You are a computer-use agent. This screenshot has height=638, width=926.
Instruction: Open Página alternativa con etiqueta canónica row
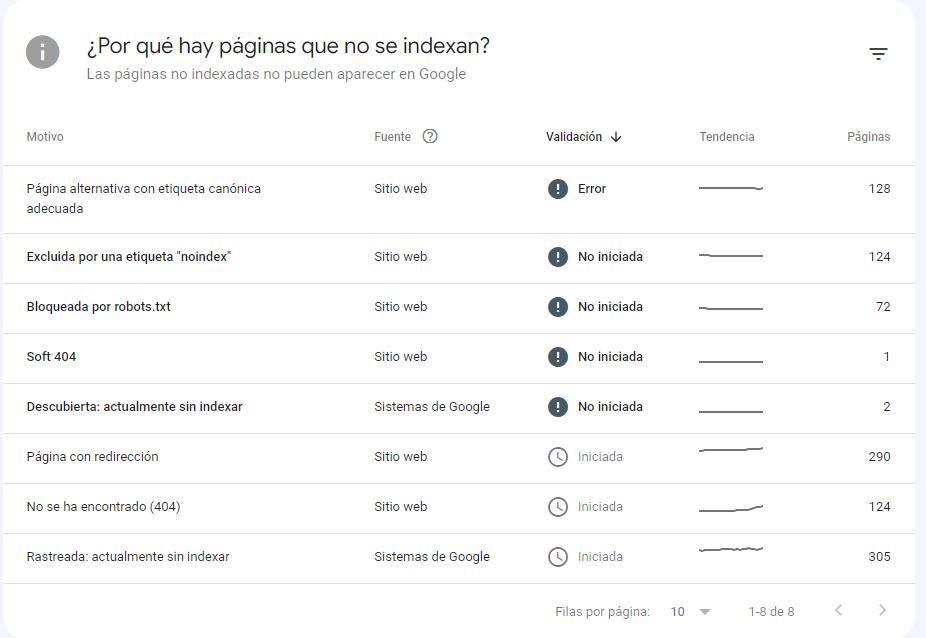[x=459, y=200]
